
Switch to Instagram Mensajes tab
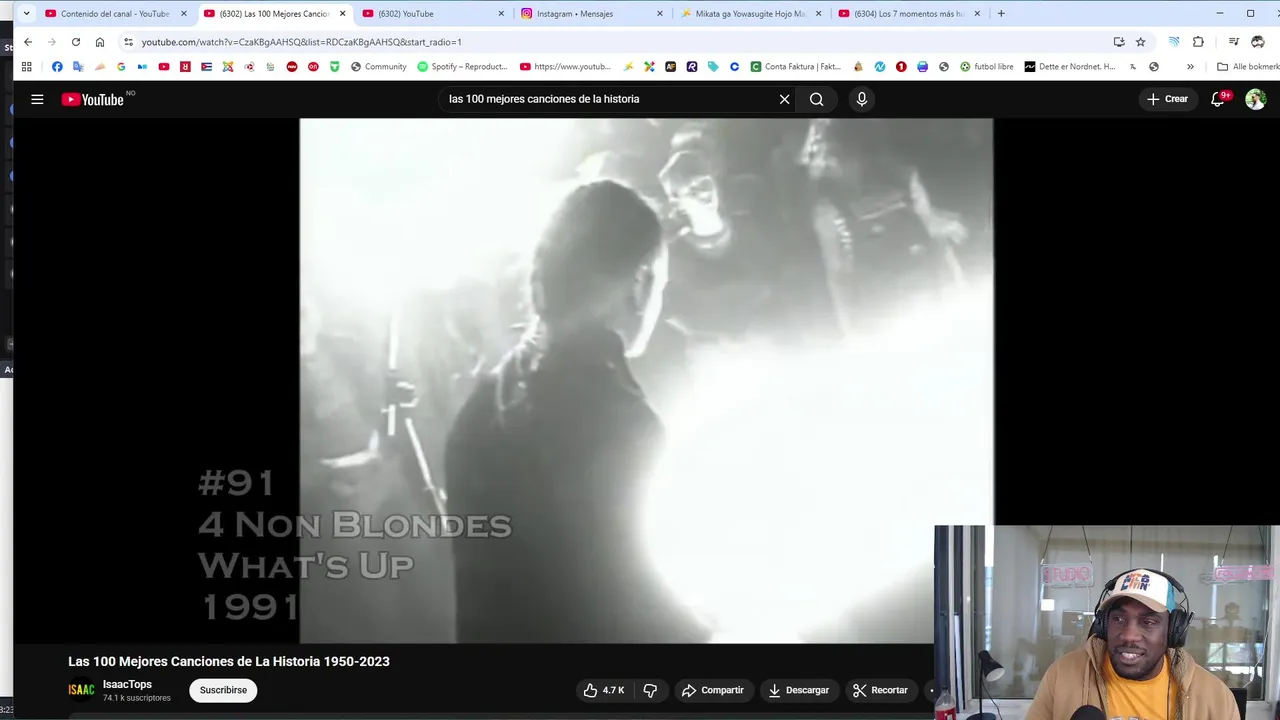(x=591, y=14)
